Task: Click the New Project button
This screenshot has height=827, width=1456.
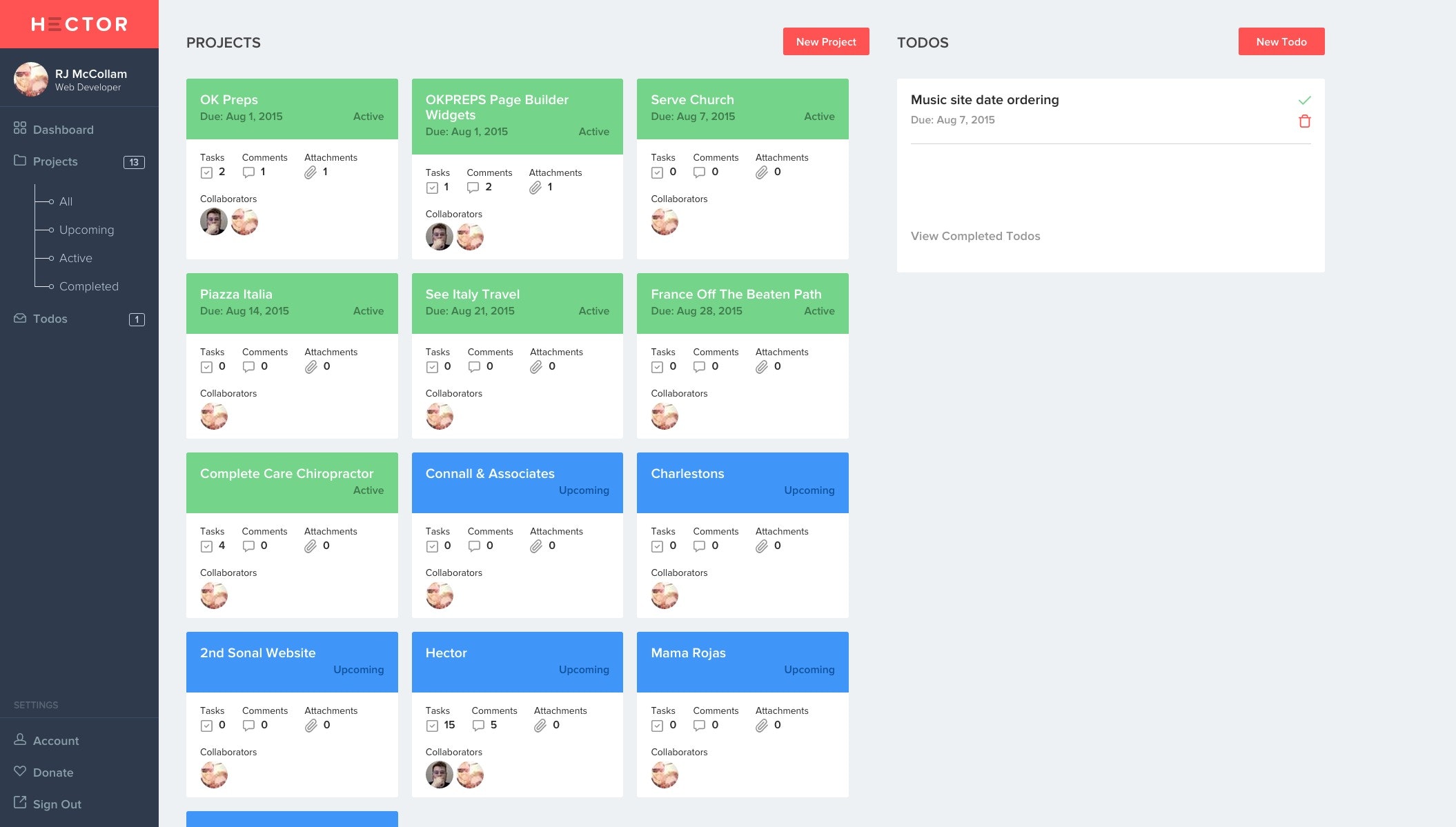Action: click(x=825, y=41)
